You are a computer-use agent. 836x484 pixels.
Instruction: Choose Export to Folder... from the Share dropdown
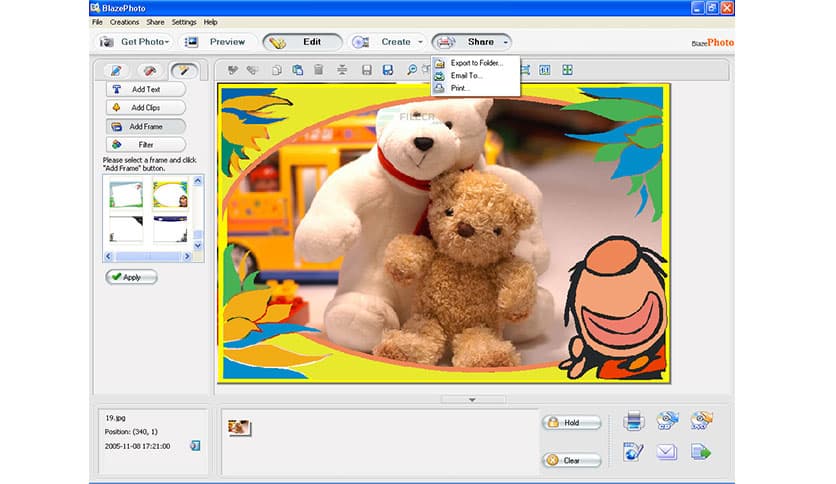point(476,63)
